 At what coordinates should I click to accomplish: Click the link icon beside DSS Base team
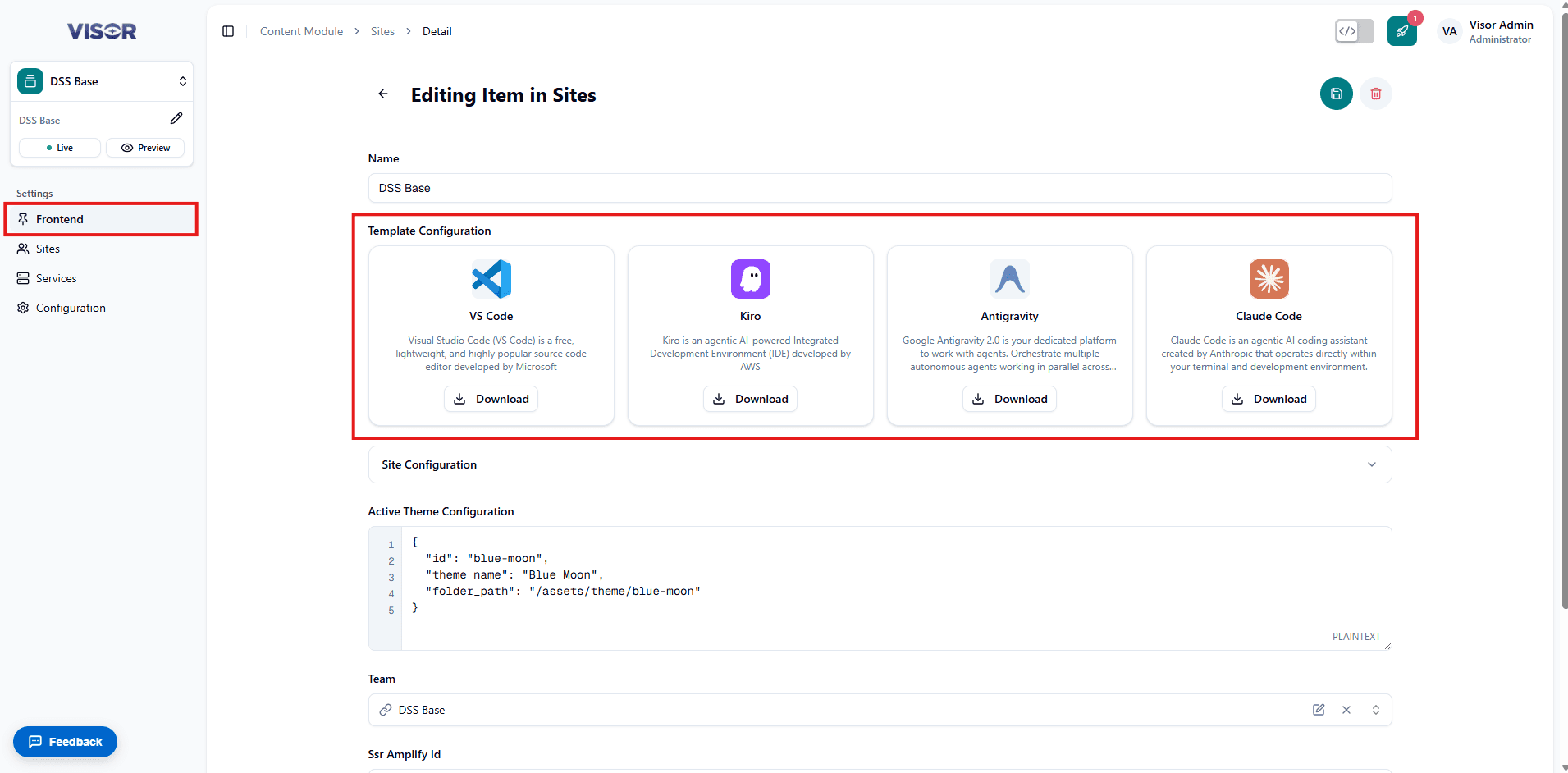point(386,710)
